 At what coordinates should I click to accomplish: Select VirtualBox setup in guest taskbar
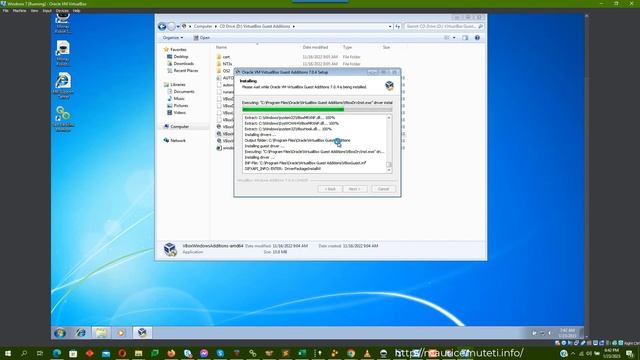pyautogui.click(x=142, y=333)
